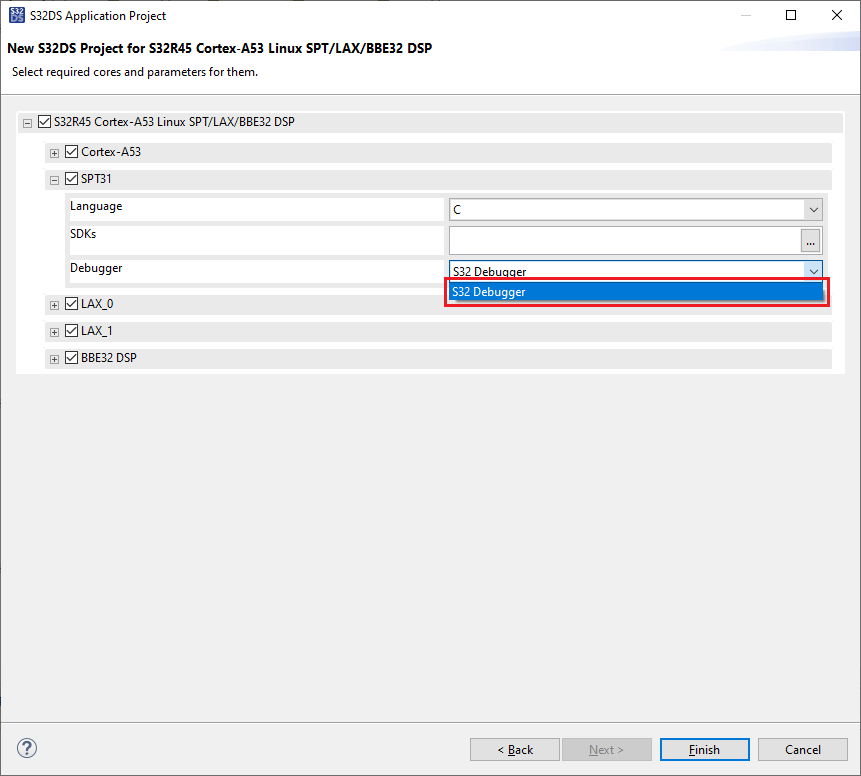Click the SDKs row label

(x=83, y=234)
